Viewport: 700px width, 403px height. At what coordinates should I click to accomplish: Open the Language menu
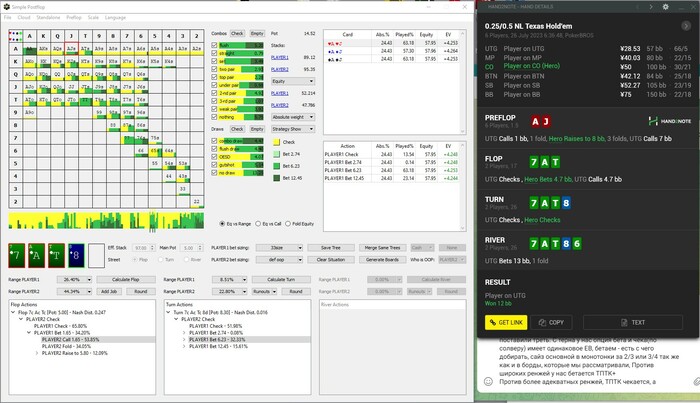tap(115, 17)
